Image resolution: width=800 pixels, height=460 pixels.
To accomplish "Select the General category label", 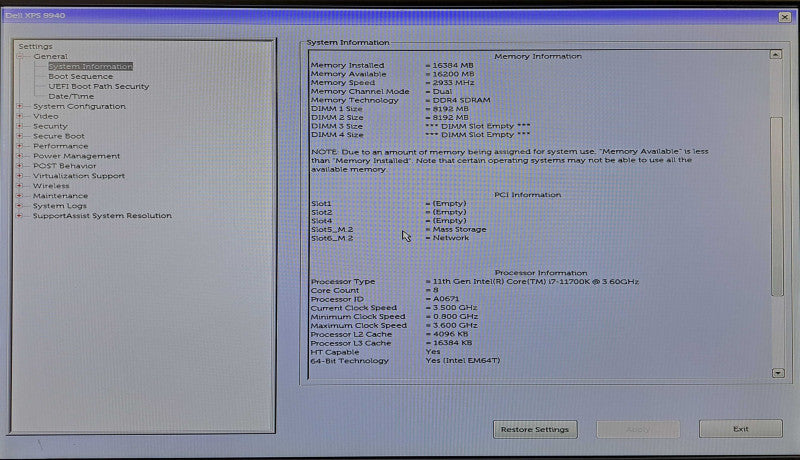I will tap(51, 57).
